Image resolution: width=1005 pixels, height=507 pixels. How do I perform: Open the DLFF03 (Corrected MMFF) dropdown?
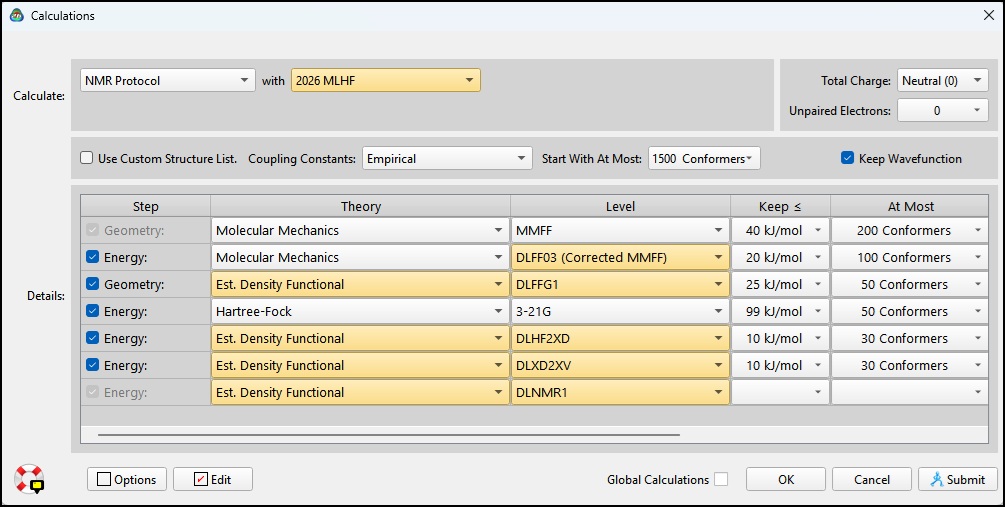620,257
